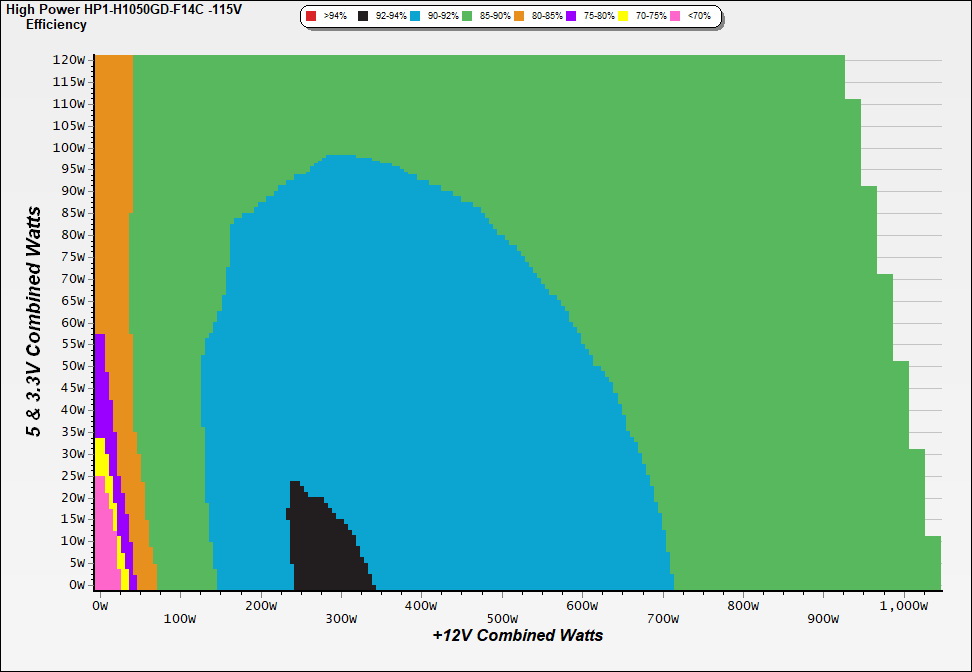Select the blue 90-92% legend swatch
972x672 pixels.
point(414,17)
